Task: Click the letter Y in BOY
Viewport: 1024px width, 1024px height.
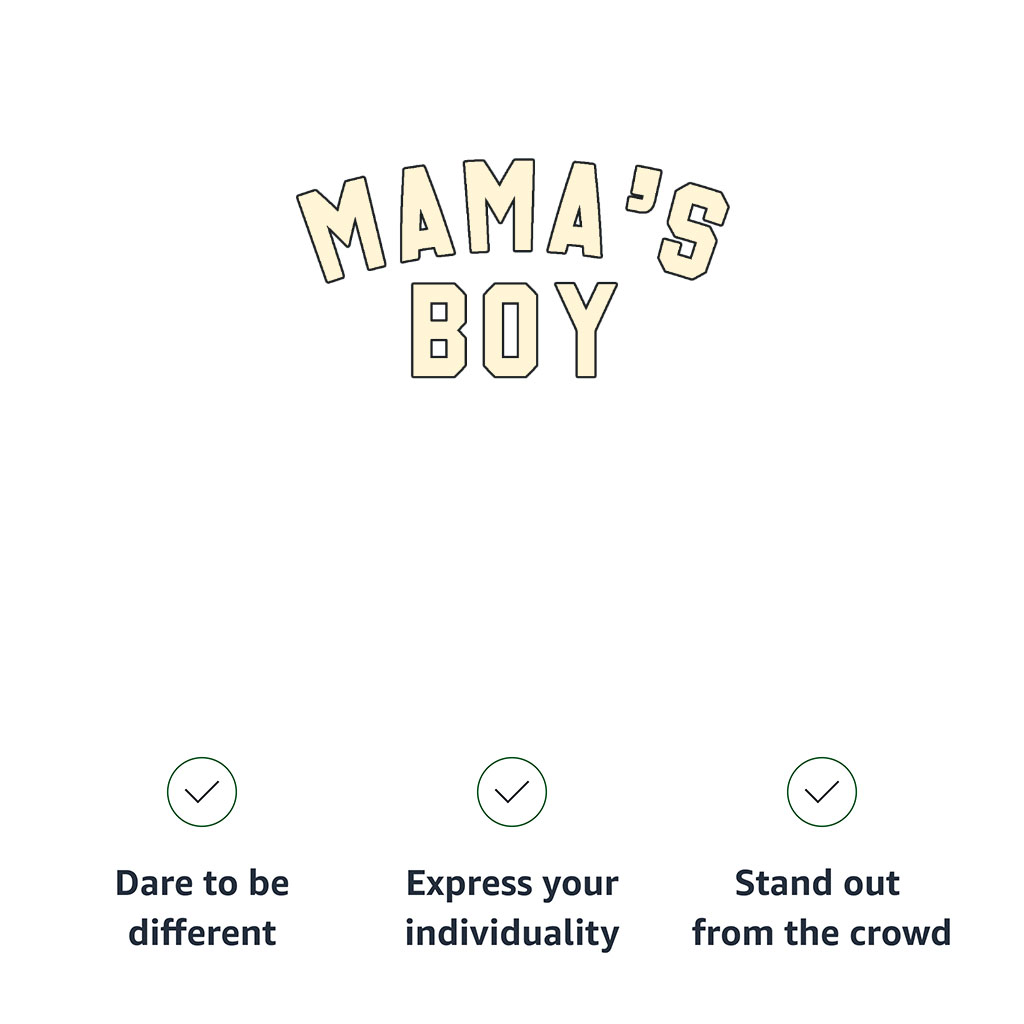Action: point(586,328)
